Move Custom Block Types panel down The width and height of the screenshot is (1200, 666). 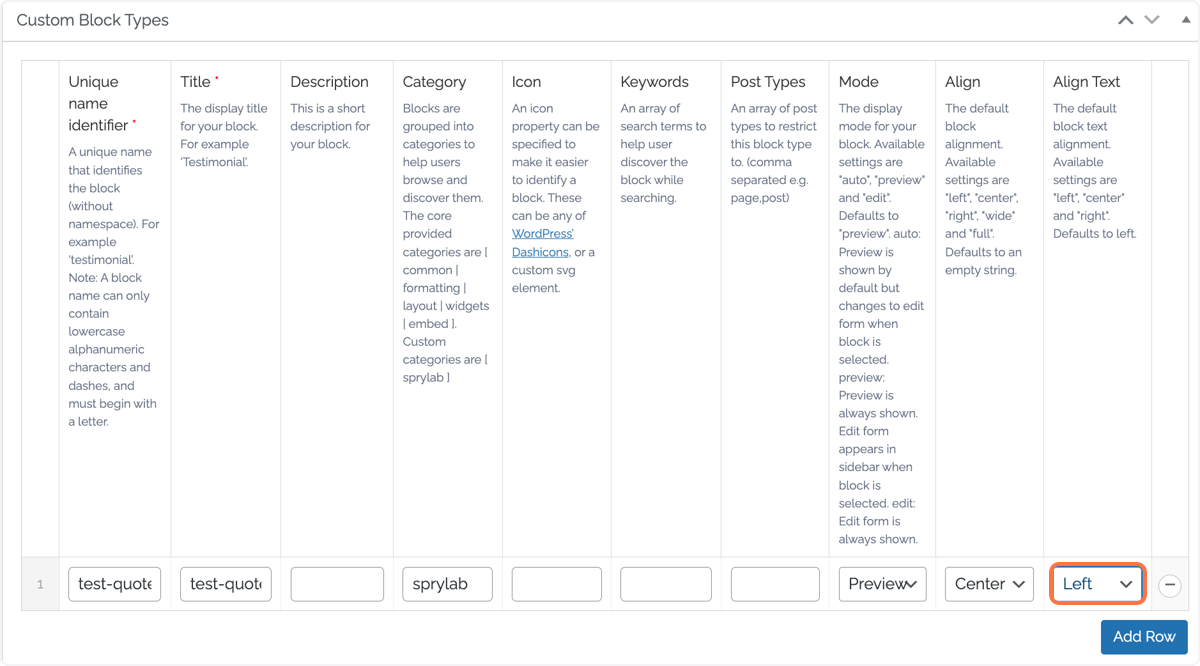[1152, 20]
